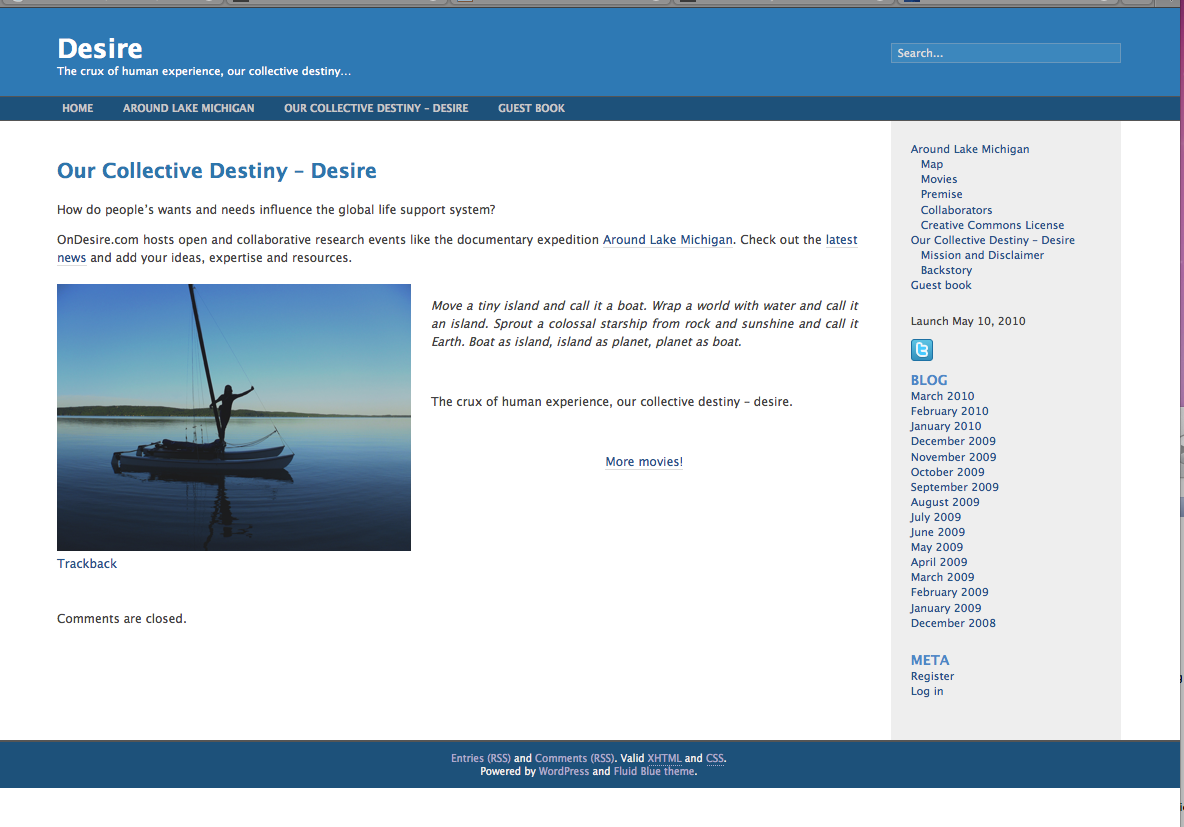This screenshot has width=1184, height=827.
Task: Open the September 2009 blog archive
Action: (x=954, y=487)
